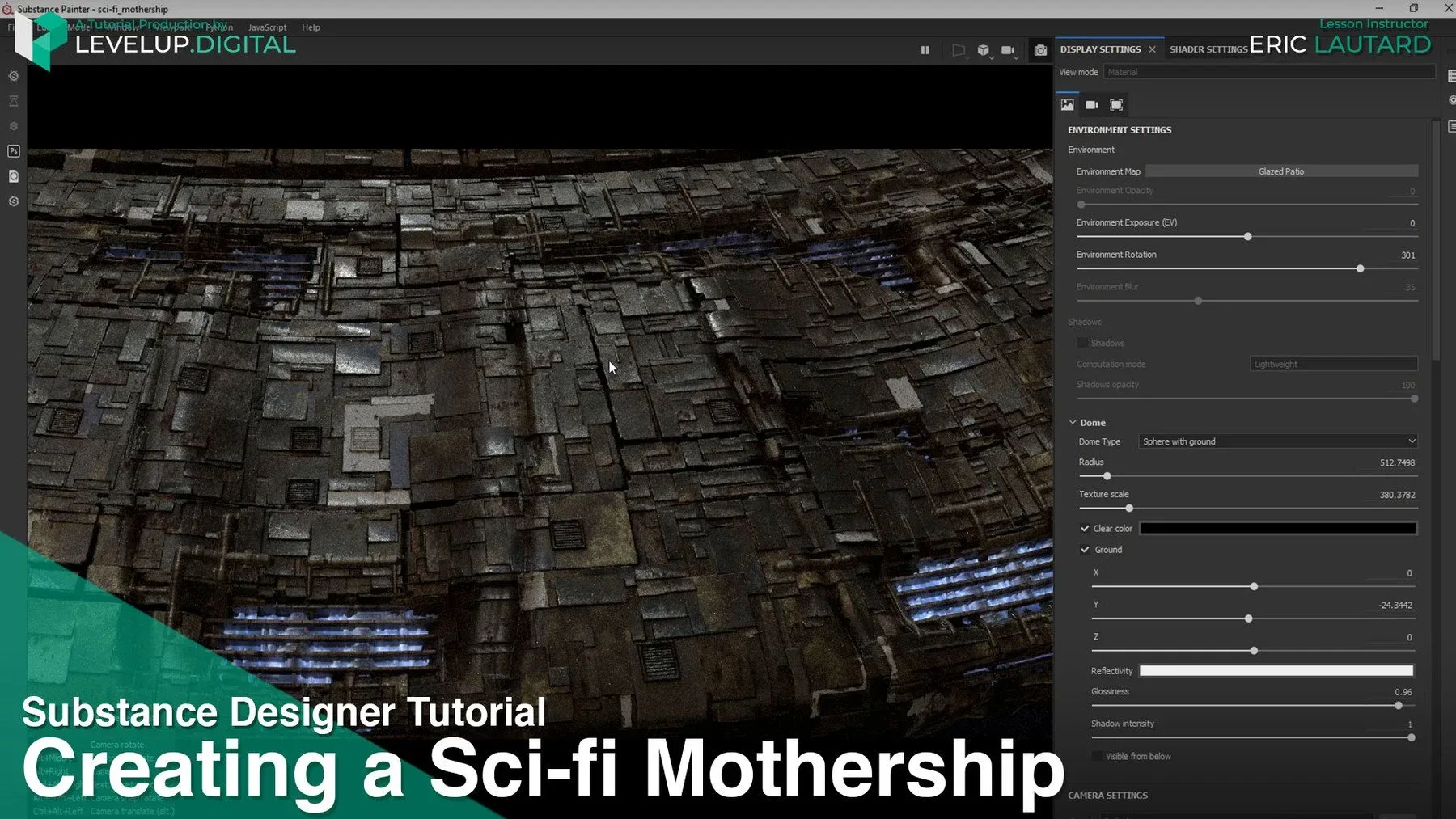Click the Glazed Patio environment map button
Image resolution: width=1456 pixels, height=819 pixels.
(1281, 171)
